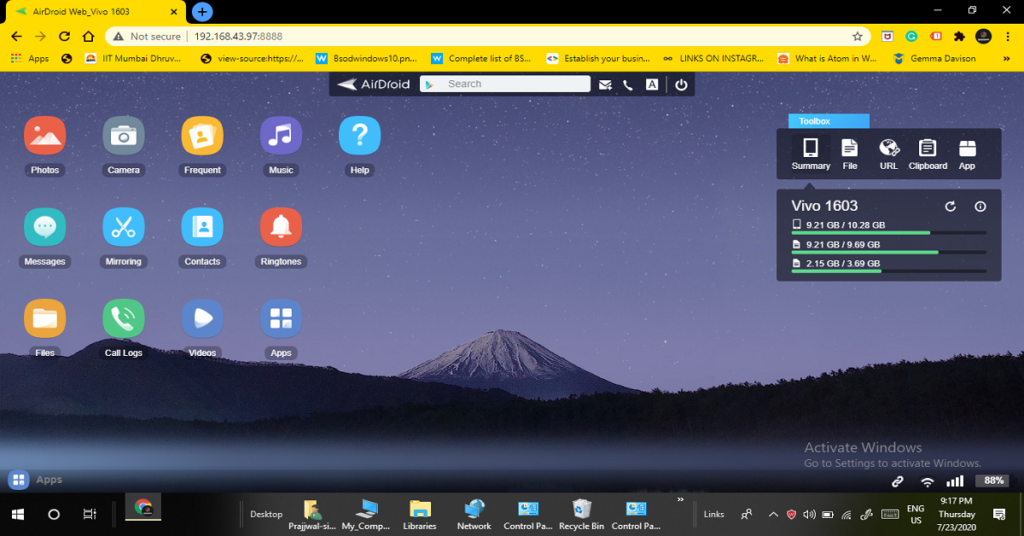Select the URL tab in Toolbox
This screenshot has height=536, width=1024.
889,154
